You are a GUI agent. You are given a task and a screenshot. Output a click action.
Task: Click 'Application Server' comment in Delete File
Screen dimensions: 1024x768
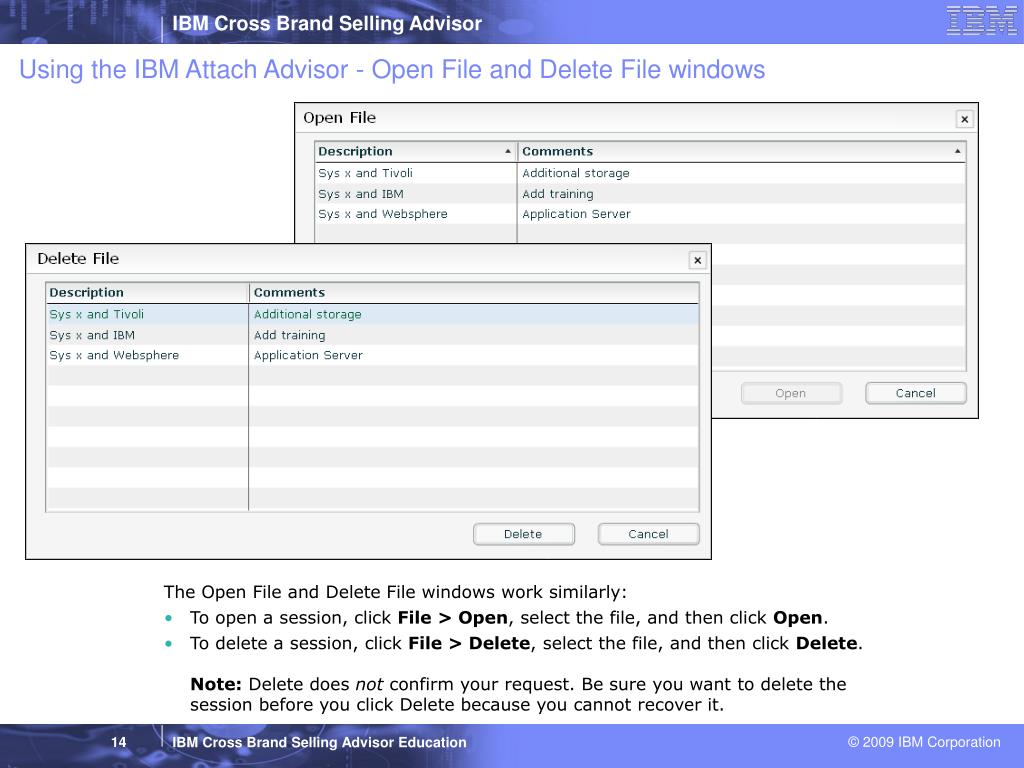coord(308,355)
